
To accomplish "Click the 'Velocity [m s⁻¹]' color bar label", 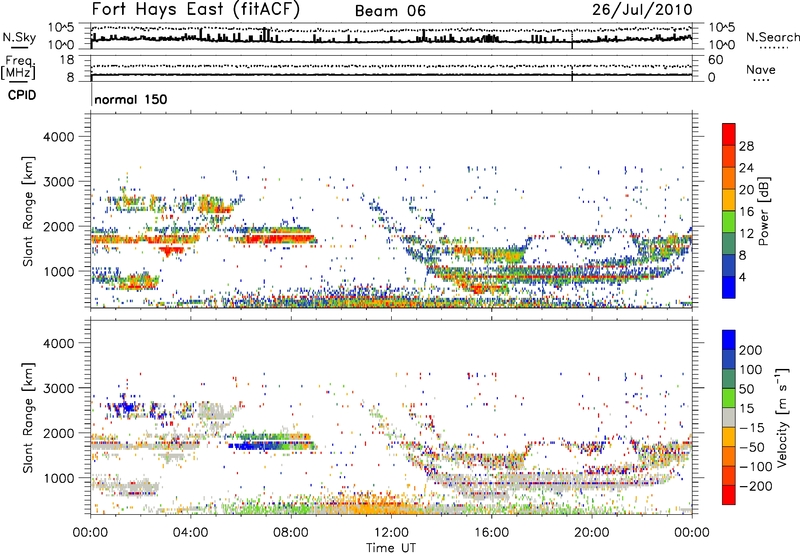I will tap(783, 417).
